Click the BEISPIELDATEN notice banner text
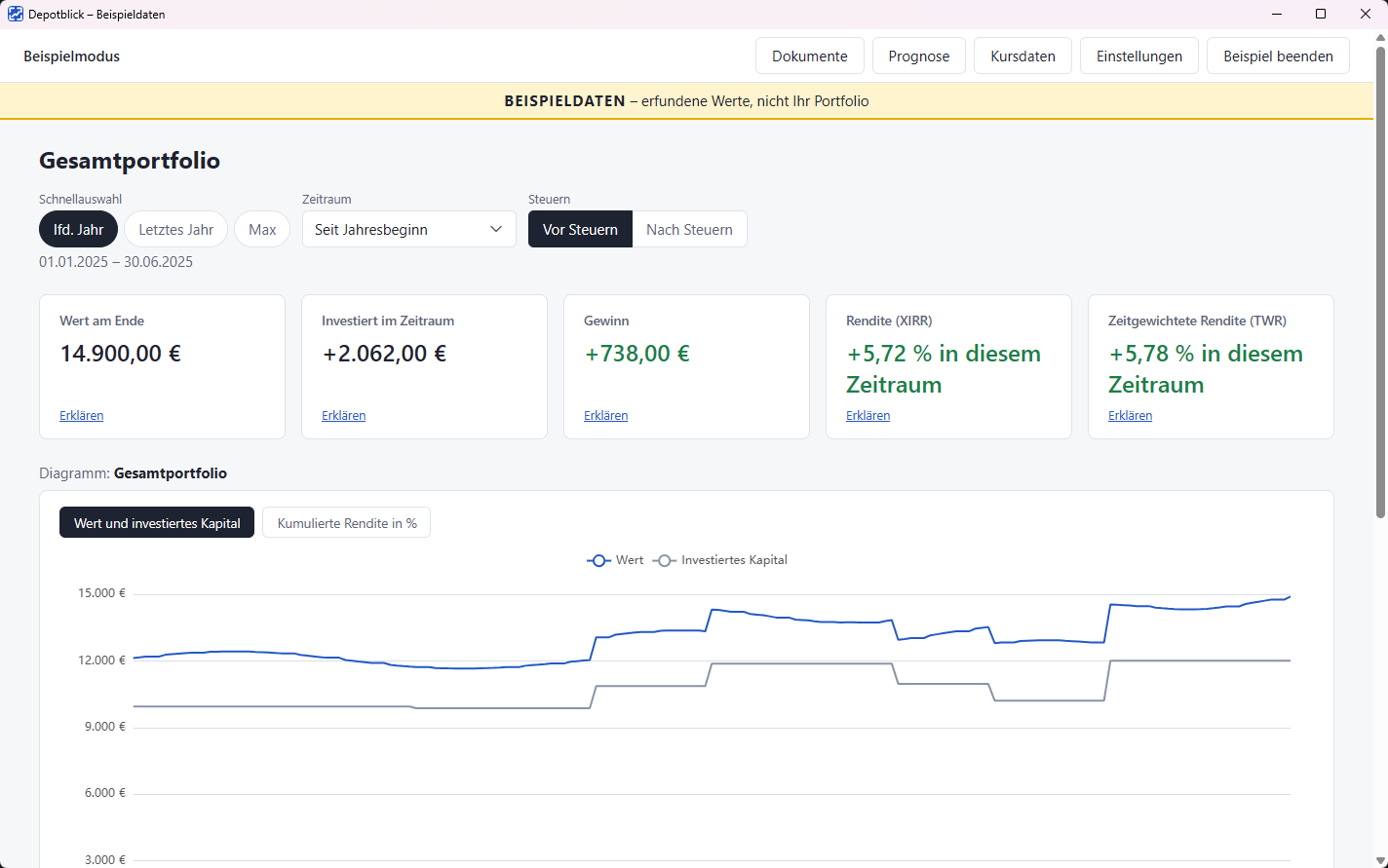The image size is (1388, 868). (x=686, y=101)
